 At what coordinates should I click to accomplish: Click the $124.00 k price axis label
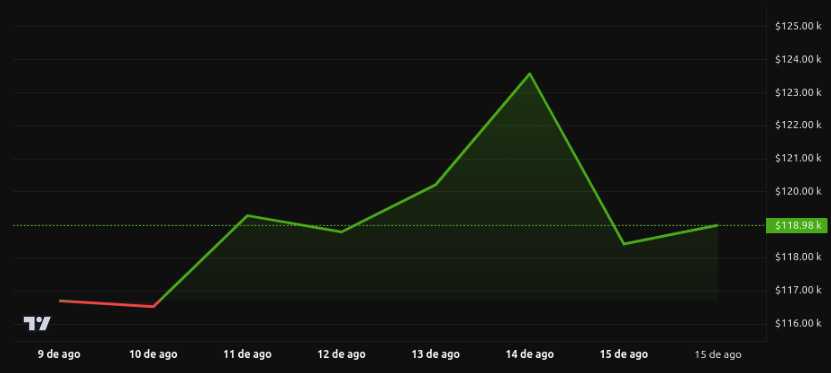point(798,59)
